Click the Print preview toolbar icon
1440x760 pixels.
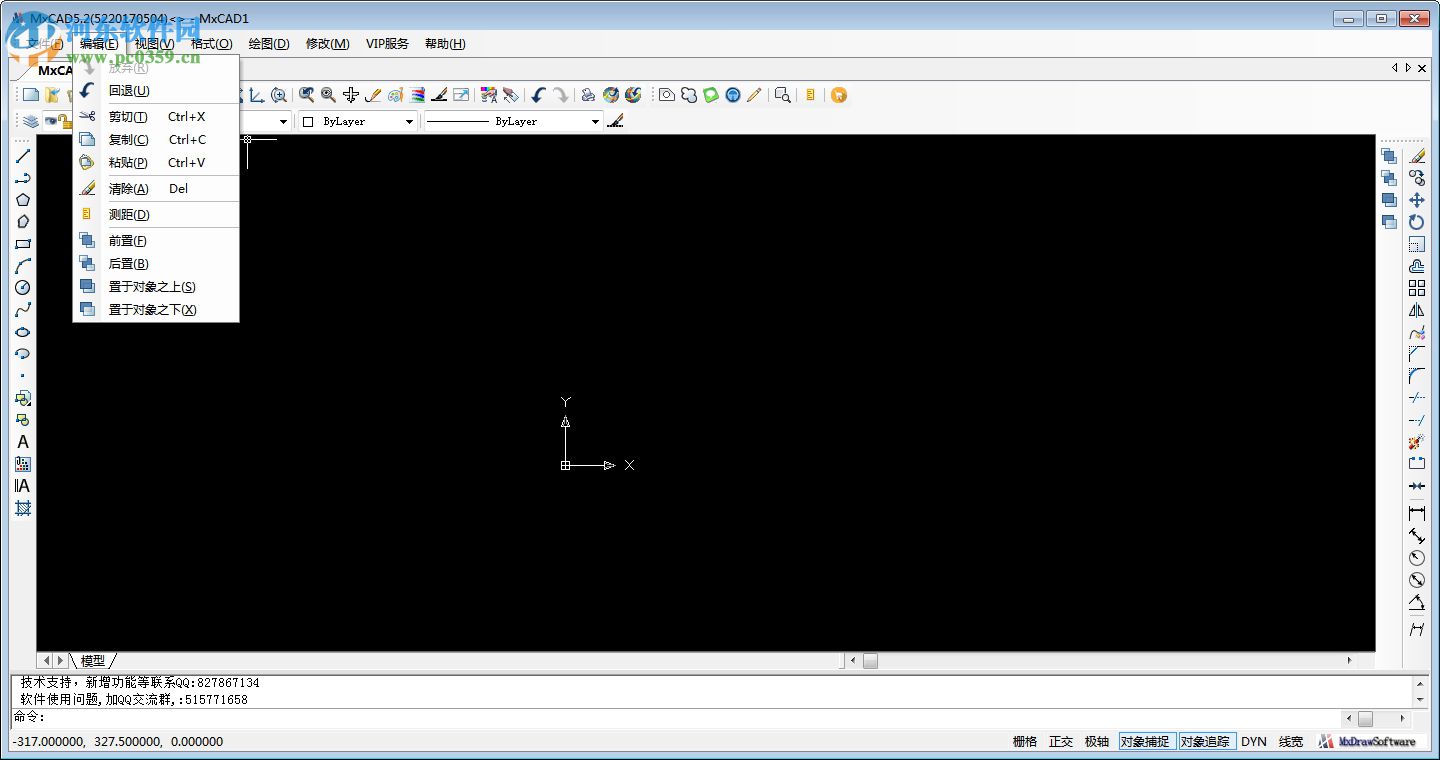click(783, 95)
